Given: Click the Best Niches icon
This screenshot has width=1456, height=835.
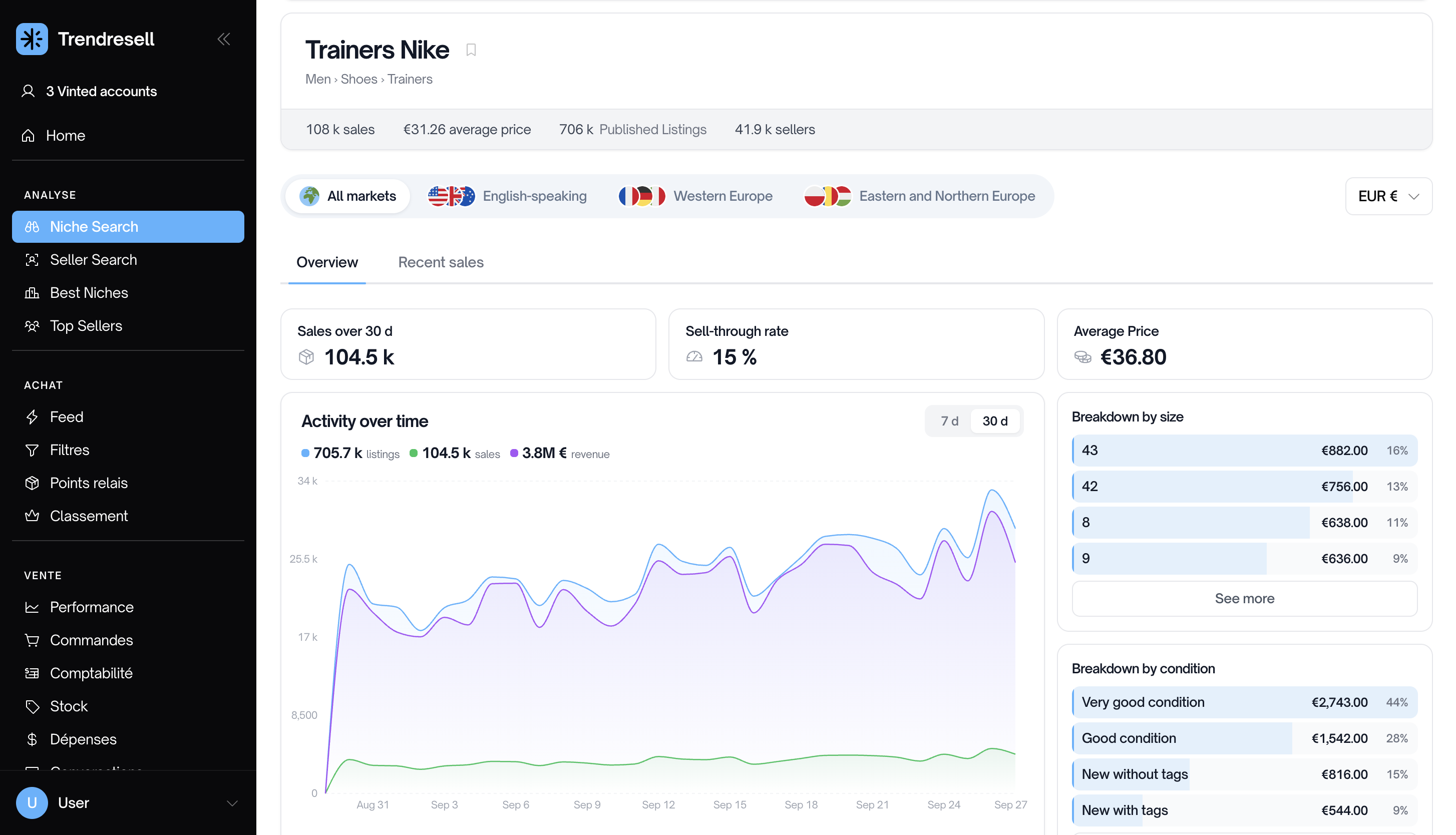Looking at the screenshot, I should click(32, 293).
